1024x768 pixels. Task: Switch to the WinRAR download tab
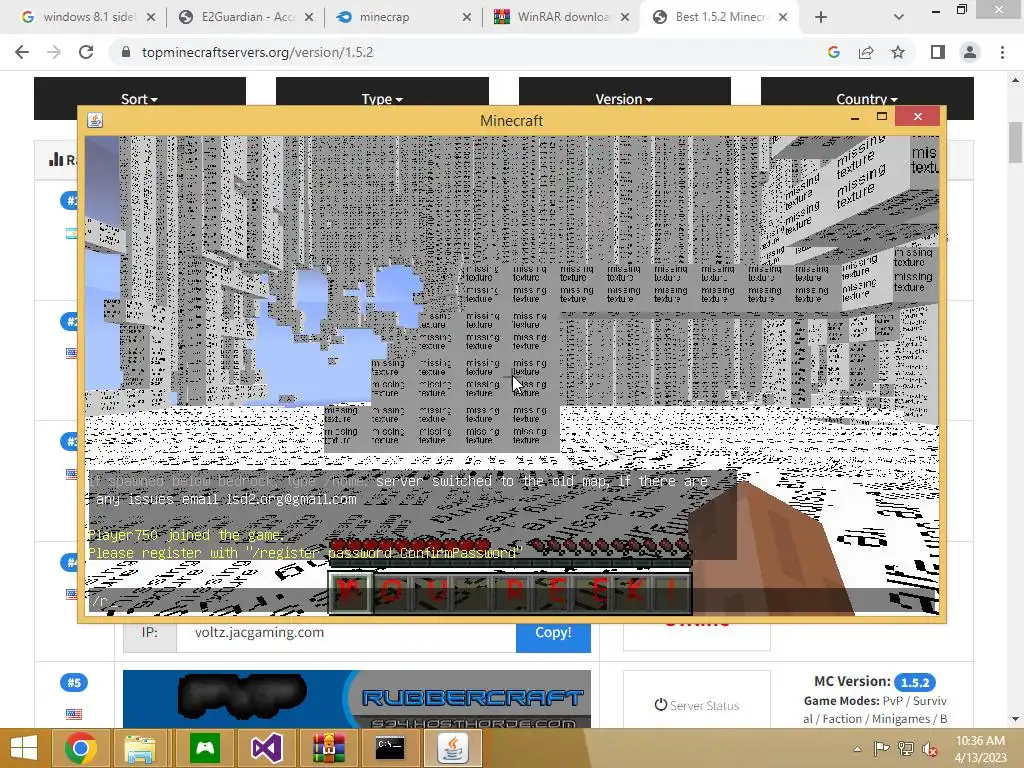562,17
